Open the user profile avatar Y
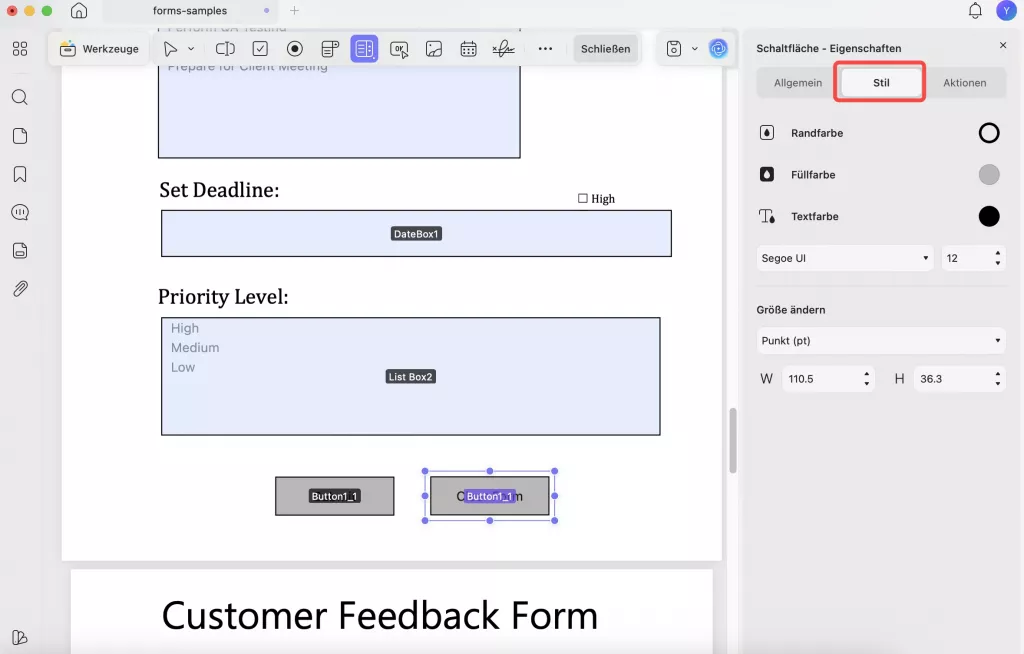The image size is (1024, 654). pos(1006,10)
